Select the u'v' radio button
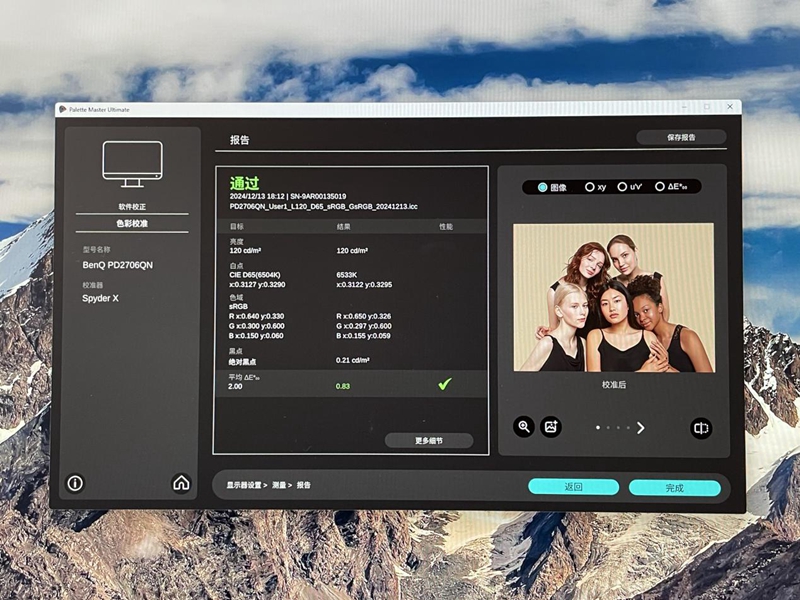 (x=623, y=187)
